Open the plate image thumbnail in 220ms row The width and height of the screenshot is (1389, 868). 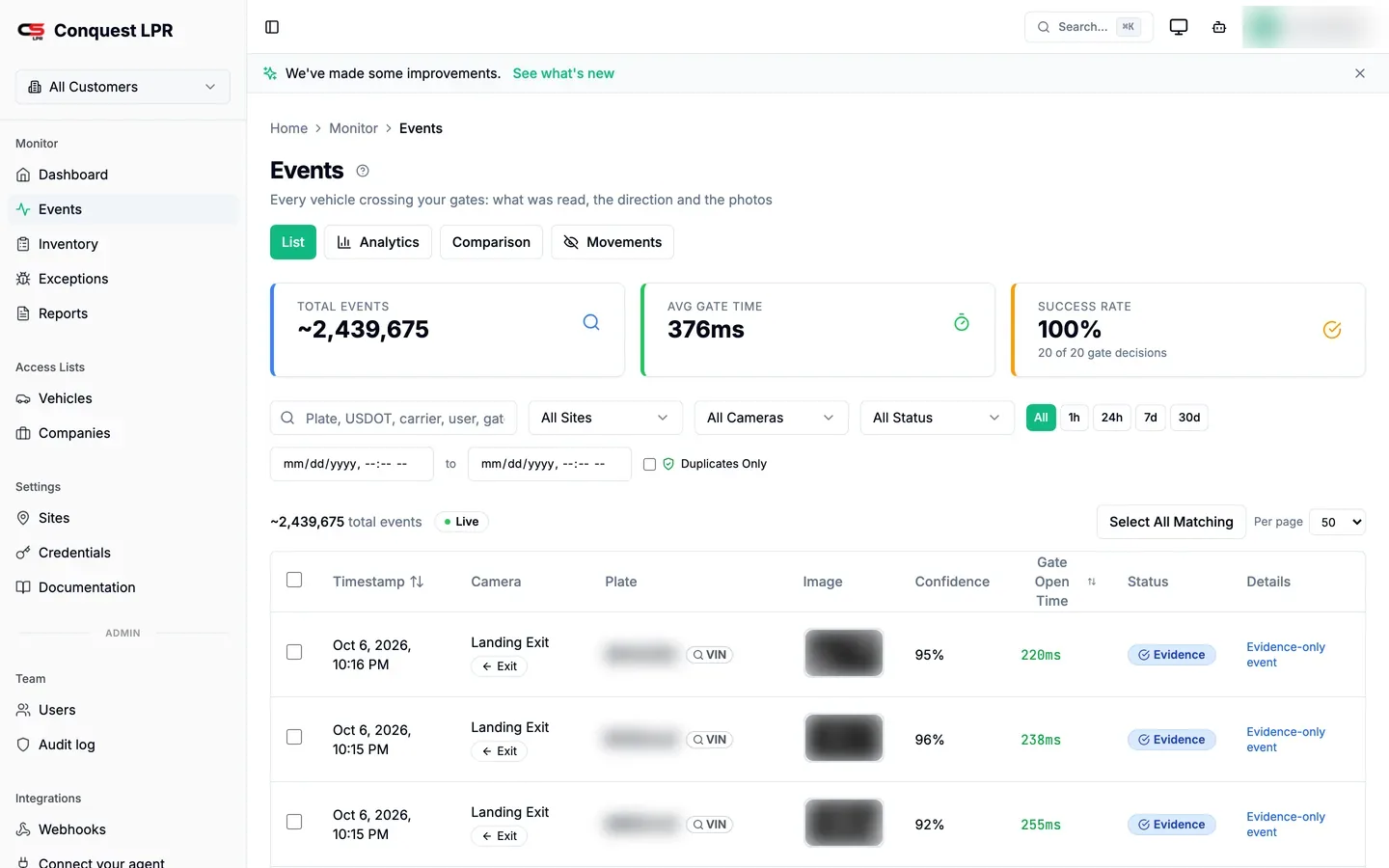[x=844, y=653]
